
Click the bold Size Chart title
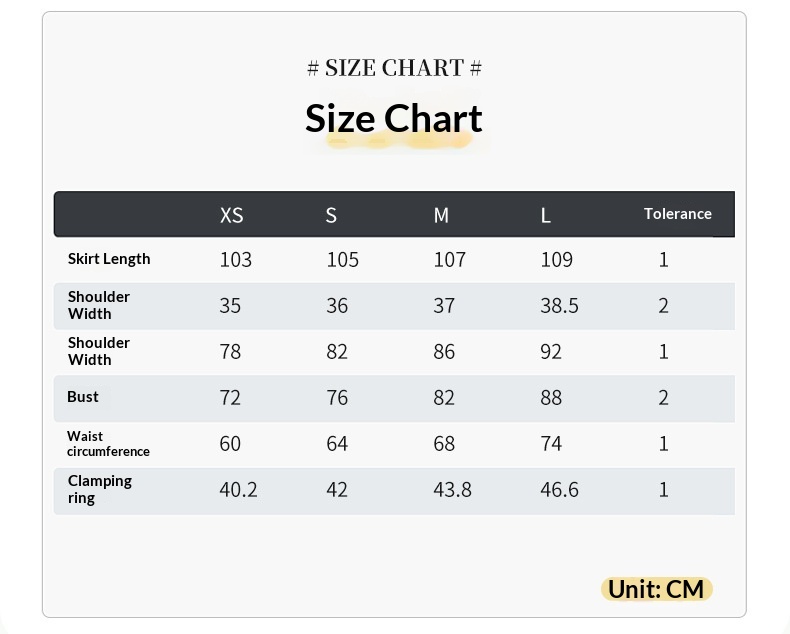pyautogui.click(x=393, y=118)
